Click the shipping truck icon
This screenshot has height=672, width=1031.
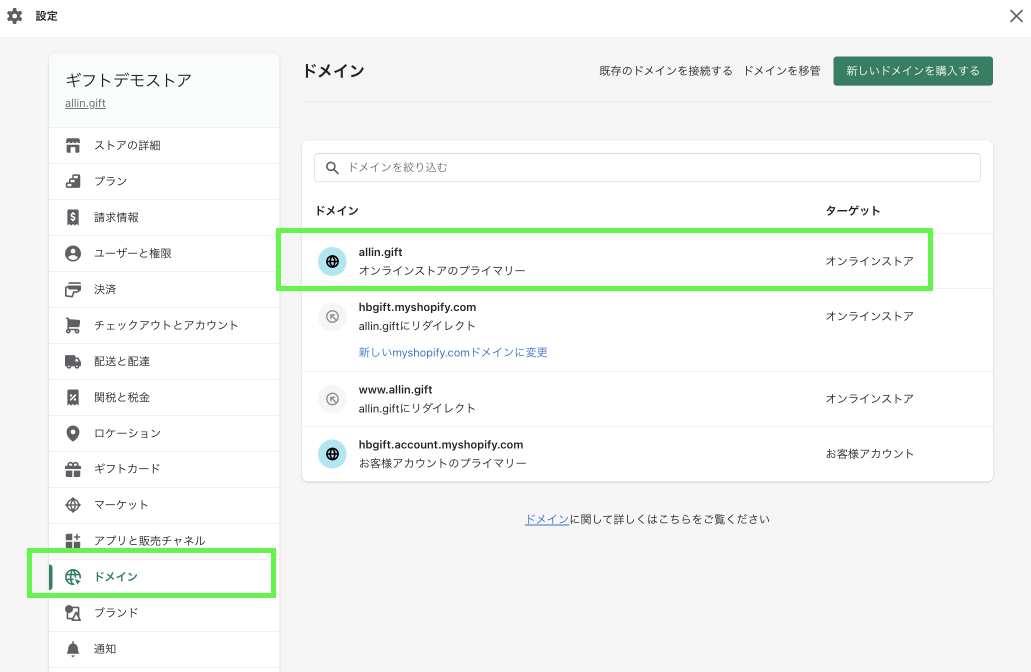tap(73, 361)
